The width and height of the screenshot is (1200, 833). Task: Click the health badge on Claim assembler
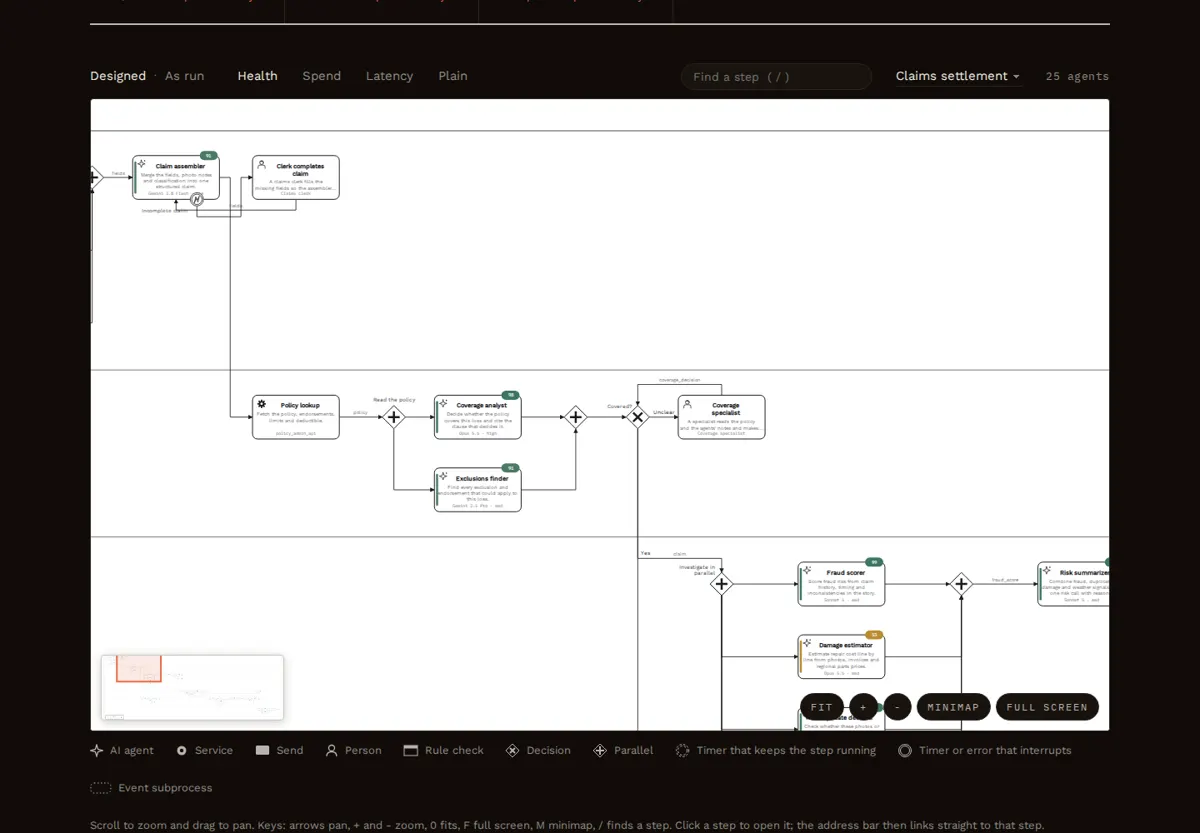pos(208,156)
